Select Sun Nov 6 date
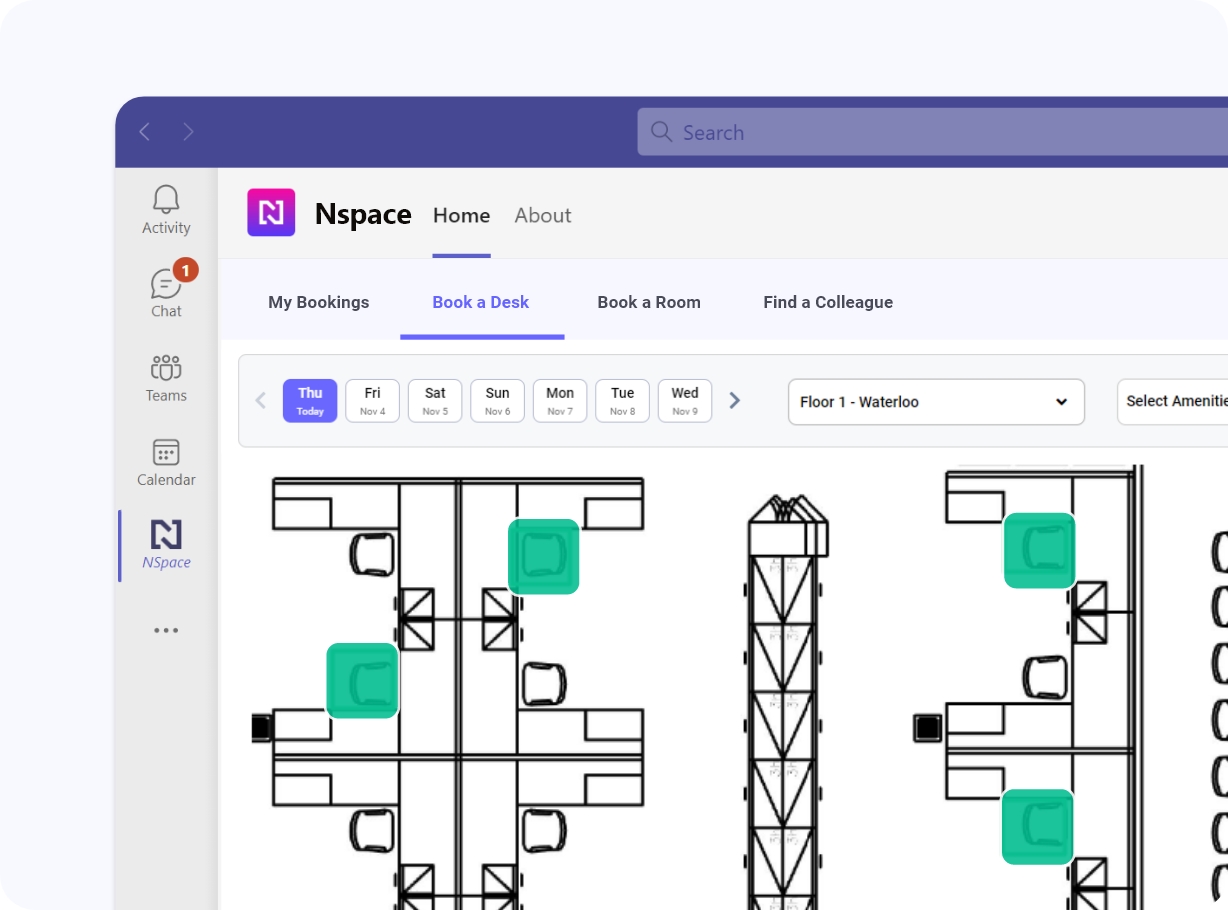 [497, 400]
